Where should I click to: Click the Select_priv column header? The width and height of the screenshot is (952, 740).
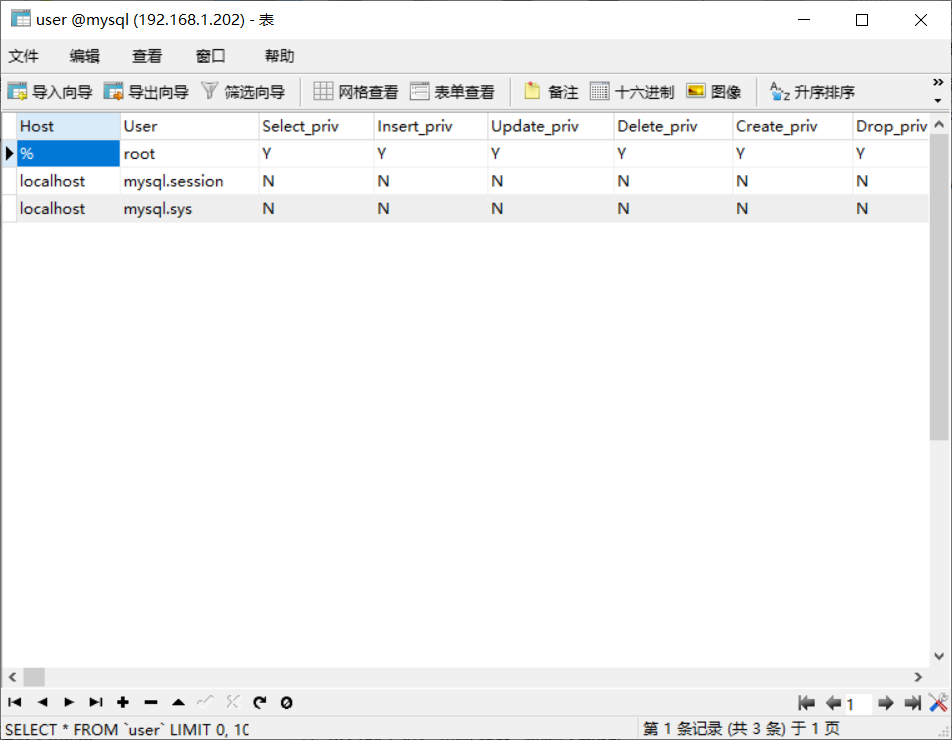click(300, 126)
